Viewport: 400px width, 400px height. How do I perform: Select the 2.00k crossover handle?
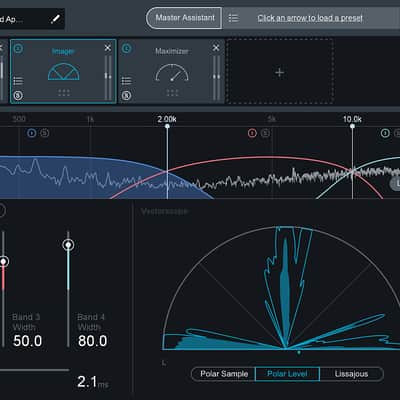coord(167,126)
